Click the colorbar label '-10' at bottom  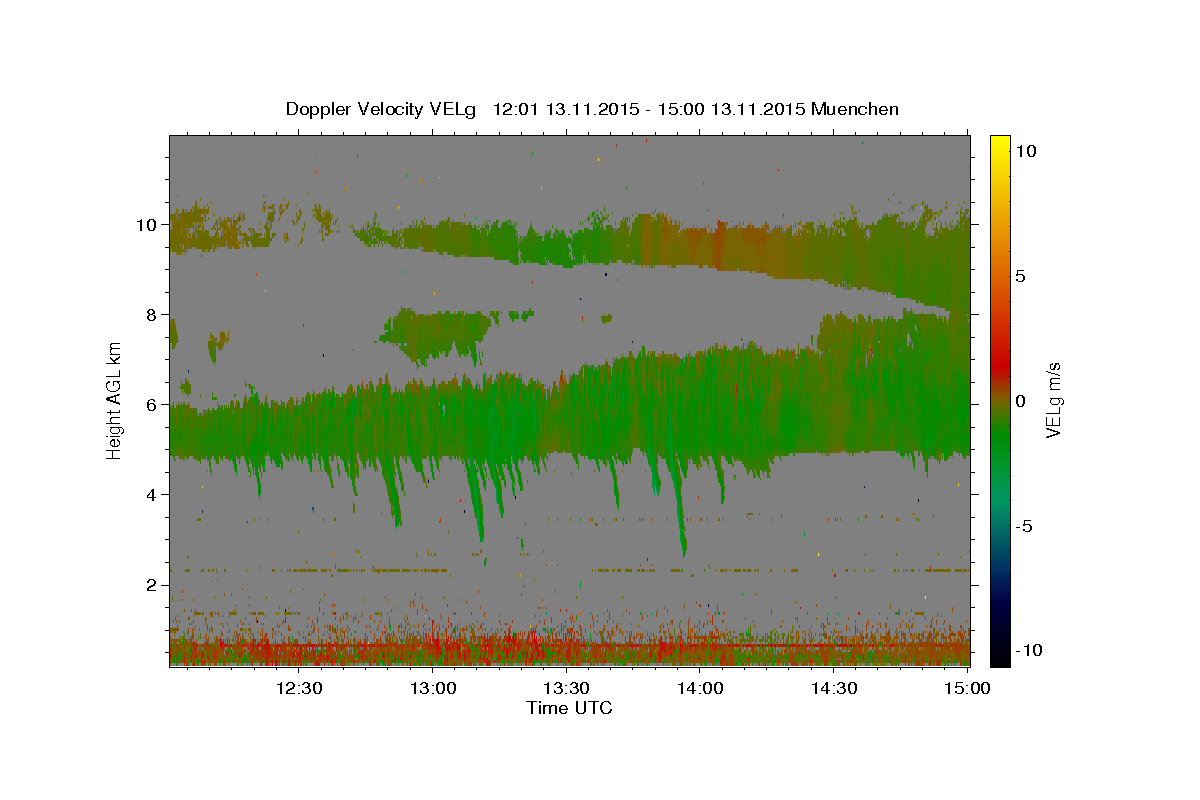pos(1029,651)
